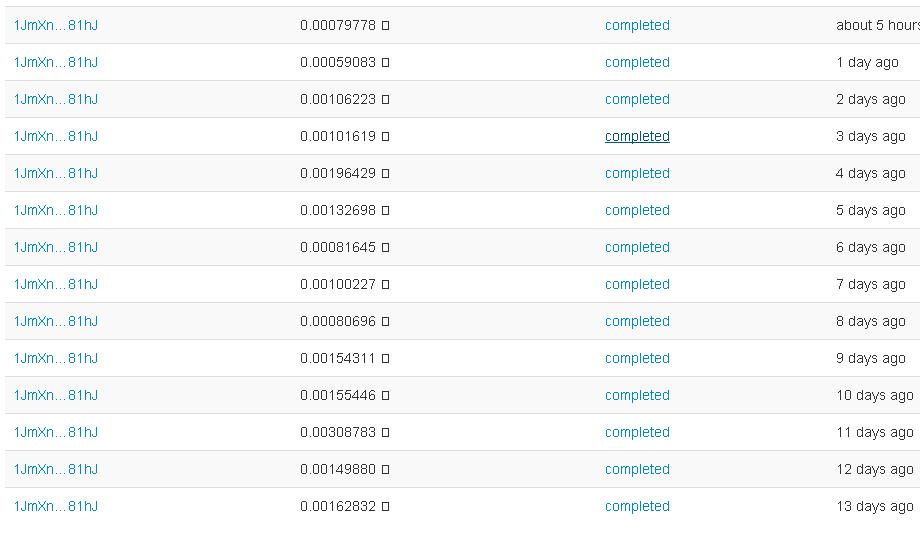Click the currency symbol next to 0.00154311
Screen dimensions: 920x540
386,359
